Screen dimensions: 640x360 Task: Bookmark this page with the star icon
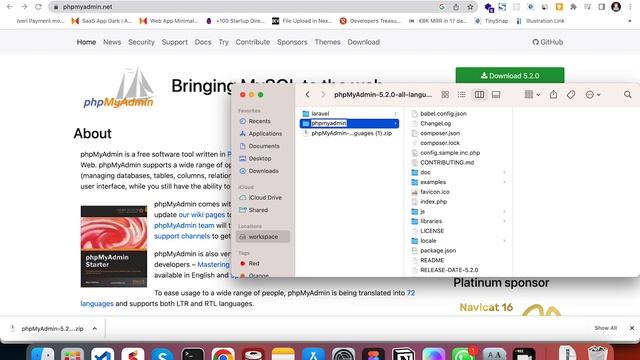coord(470,7)
